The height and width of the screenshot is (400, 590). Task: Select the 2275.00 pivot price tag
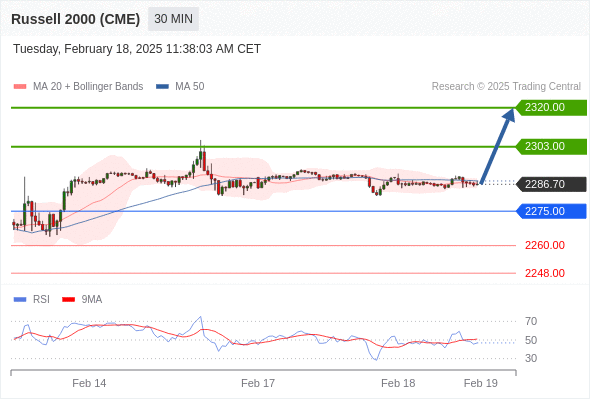(551, 211)
